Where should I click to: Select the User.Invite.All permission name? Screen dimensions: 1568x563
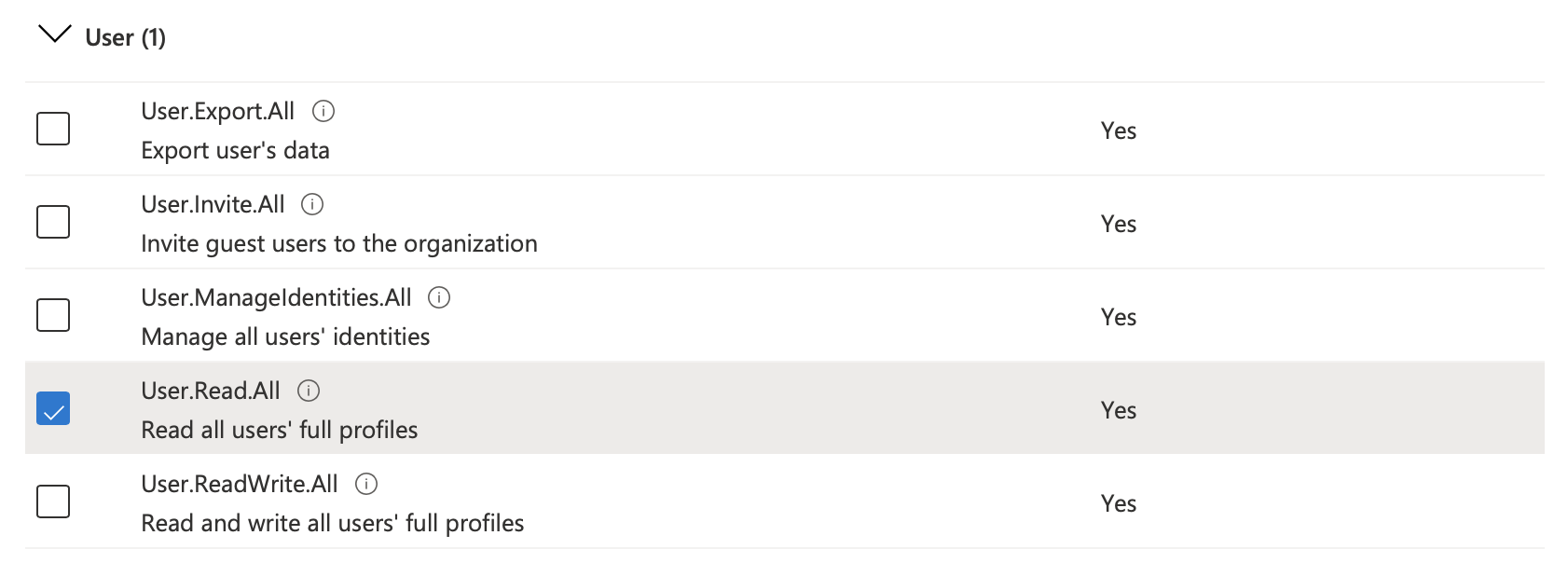(x=213, y=204)
